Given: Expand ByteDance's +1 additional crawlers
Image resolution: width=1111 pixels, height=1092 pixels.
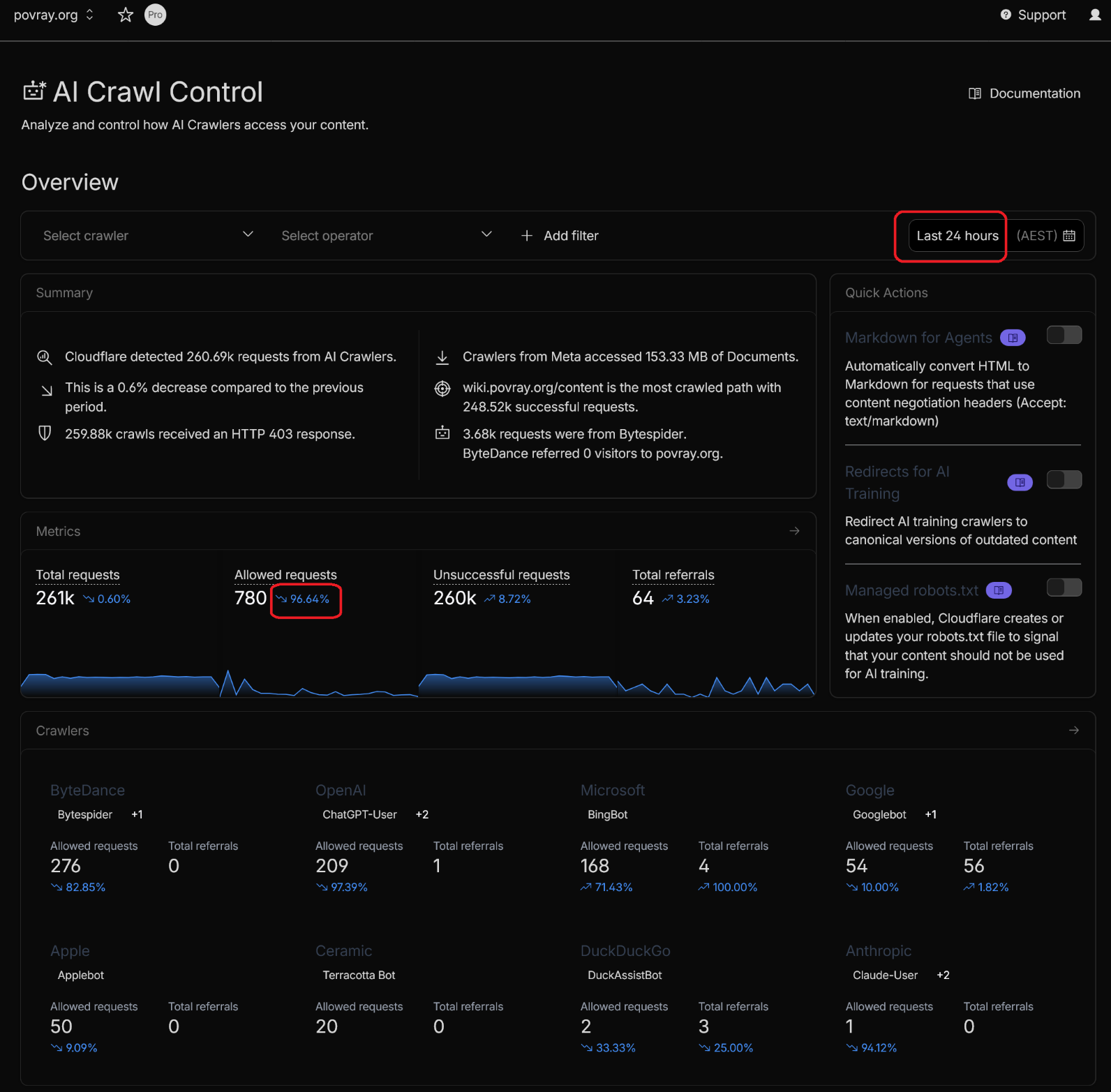Looking at the screenshot, I should [137, 815].
